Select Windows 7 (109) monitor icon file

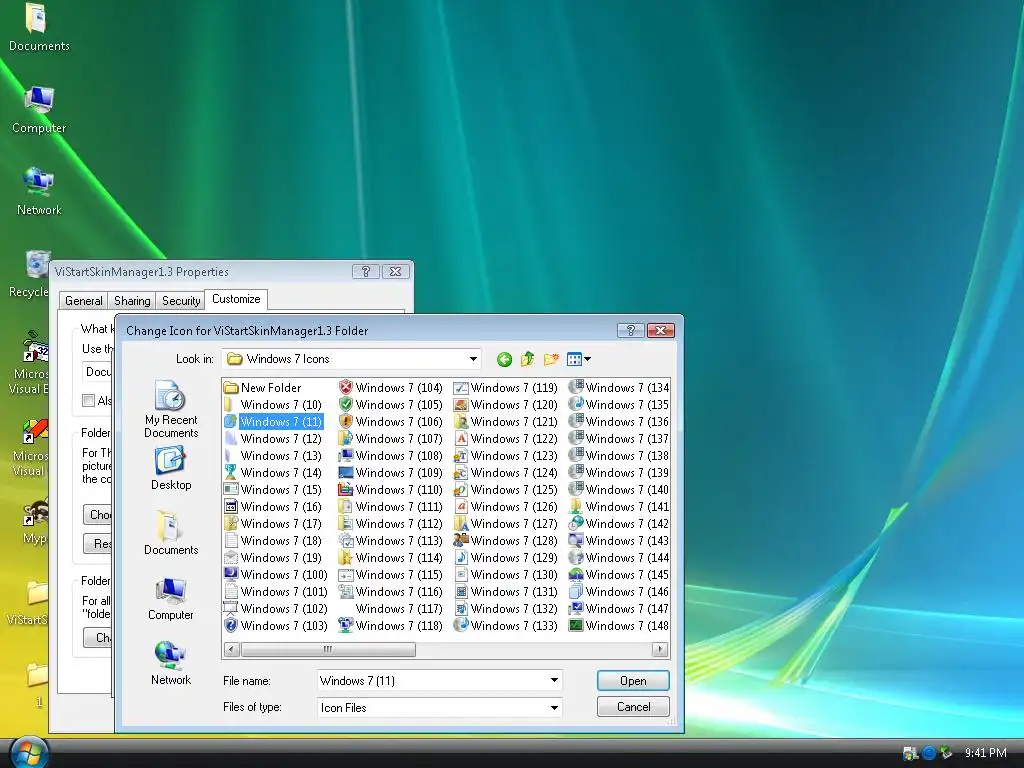pyautogui.click(x=391, y=473)
